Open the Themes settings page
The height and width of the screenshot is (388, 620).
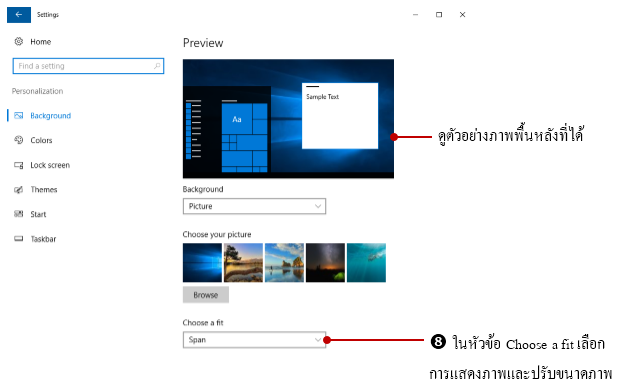(44, 189)
